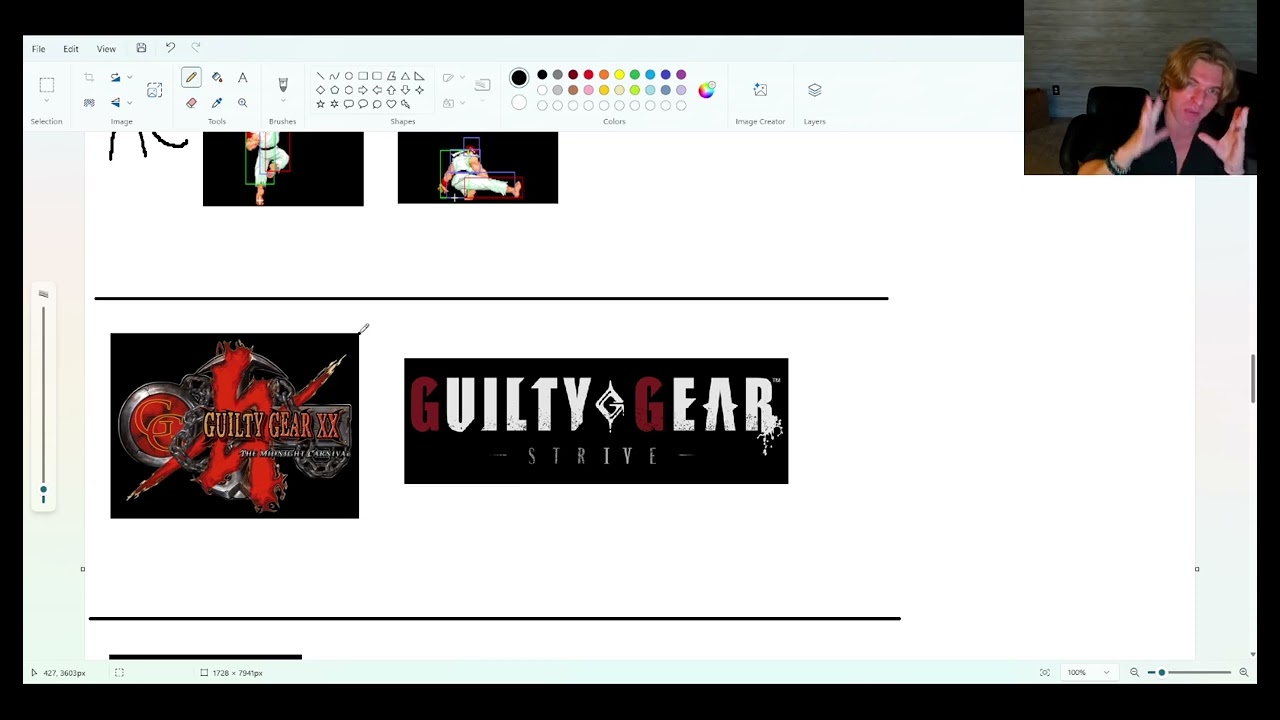Screen dimensions: 1280x720
Task: Expand the Rotate options arrow
Action: click(129, 78)
